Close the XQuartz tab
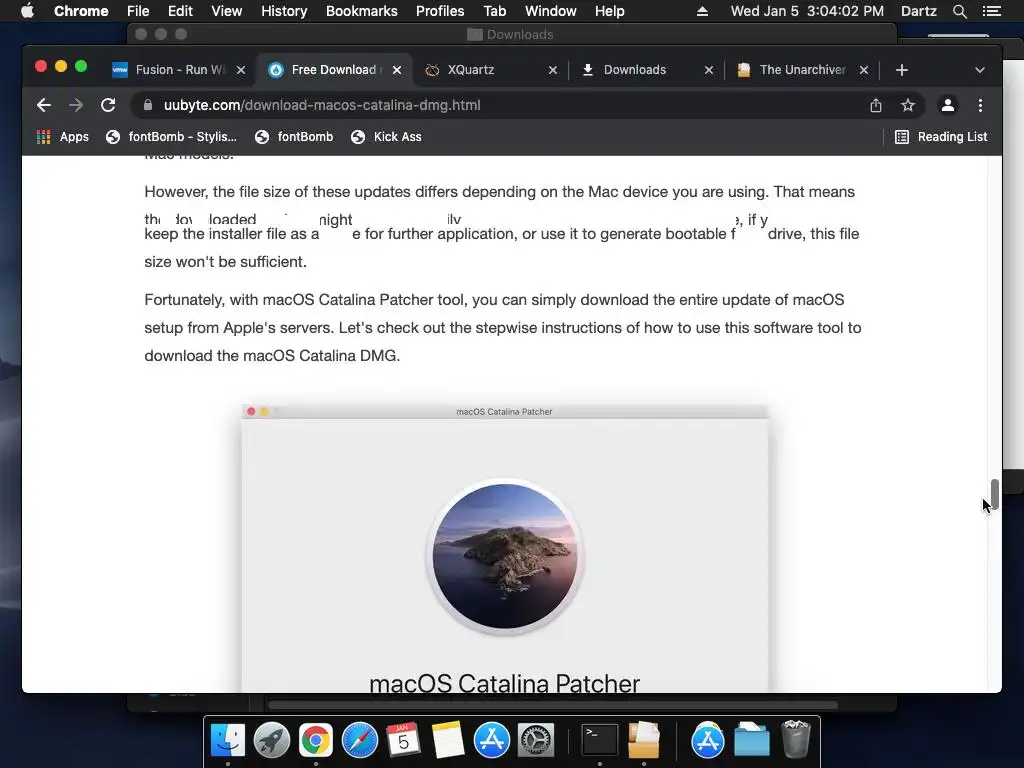Viewport: 1024px width, 768px height. [553, 70]
